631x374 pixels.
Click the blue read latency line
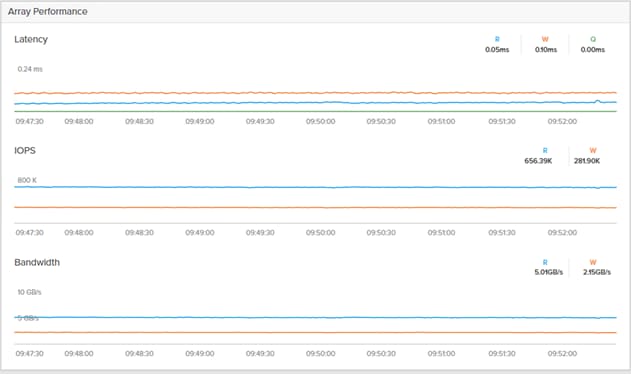coord(316,103)
